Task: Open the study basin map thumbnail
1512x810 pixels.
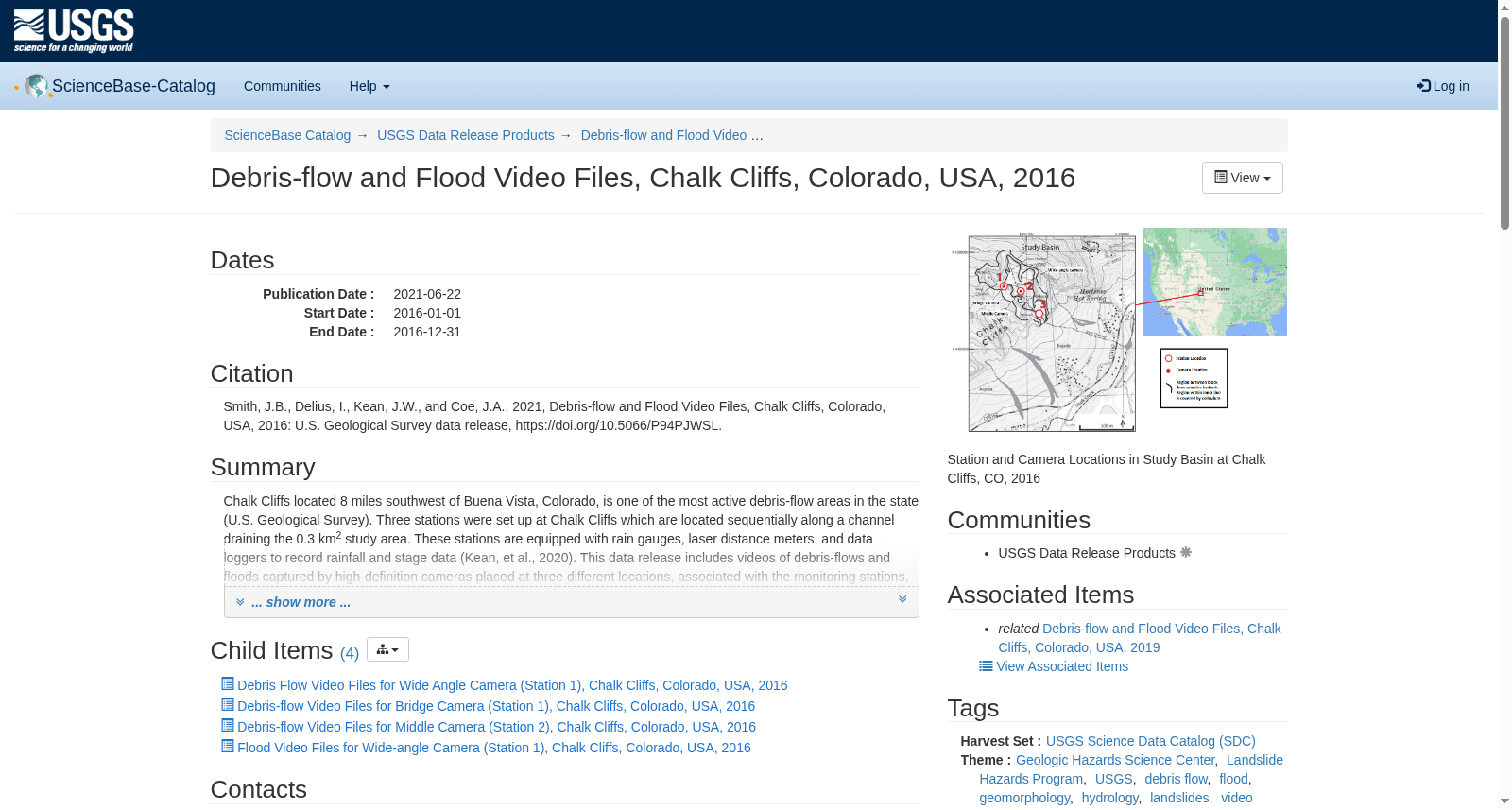Action: pyautogui.click(x=1117, y=330)
